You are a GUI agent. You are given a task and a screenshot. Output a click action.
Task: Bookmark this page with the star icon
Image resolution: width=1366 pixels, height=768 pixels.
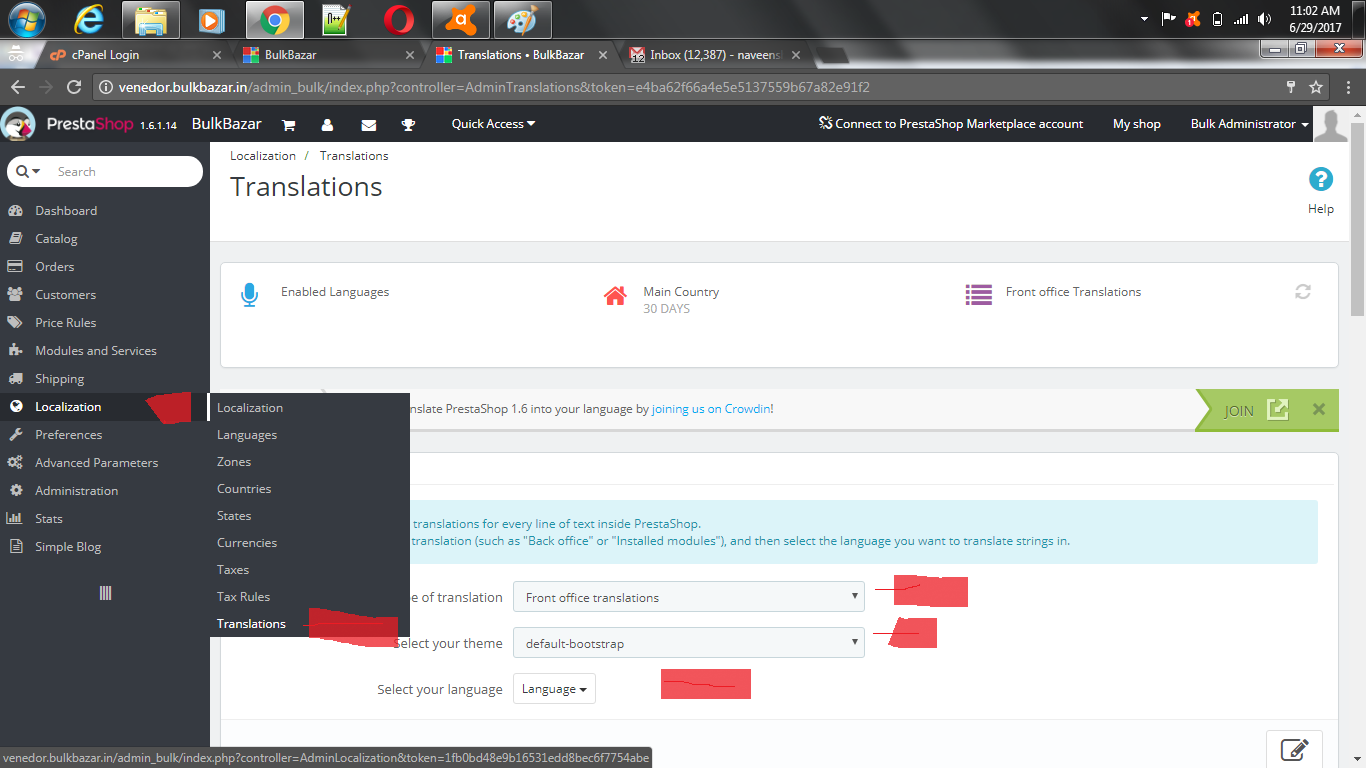1316,87
